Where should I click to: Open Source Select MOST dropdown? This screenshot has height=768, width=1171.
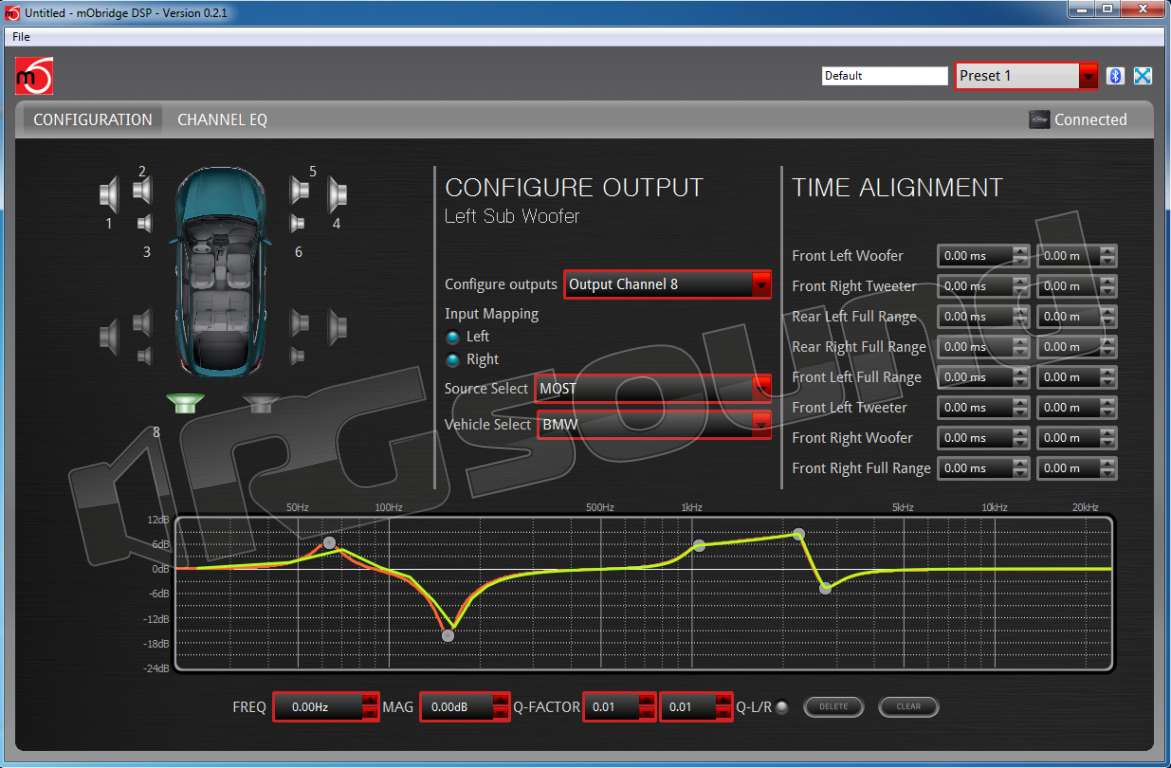(x=761, y=388)
